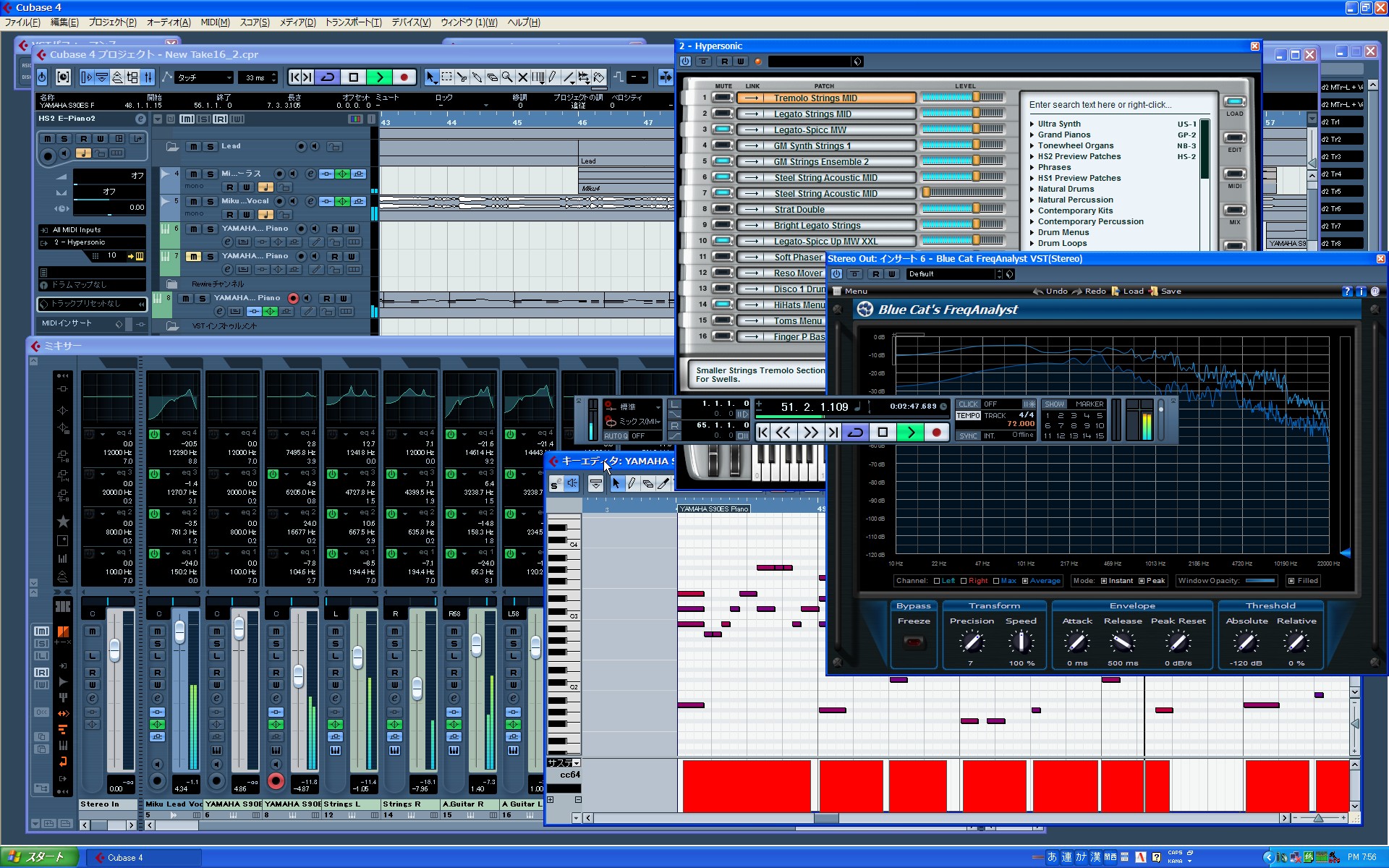The height and width of the screenshot is (868, 1389).
Task: Toggle Cycle loop in the project window toolbar
Action: [328, 77]
